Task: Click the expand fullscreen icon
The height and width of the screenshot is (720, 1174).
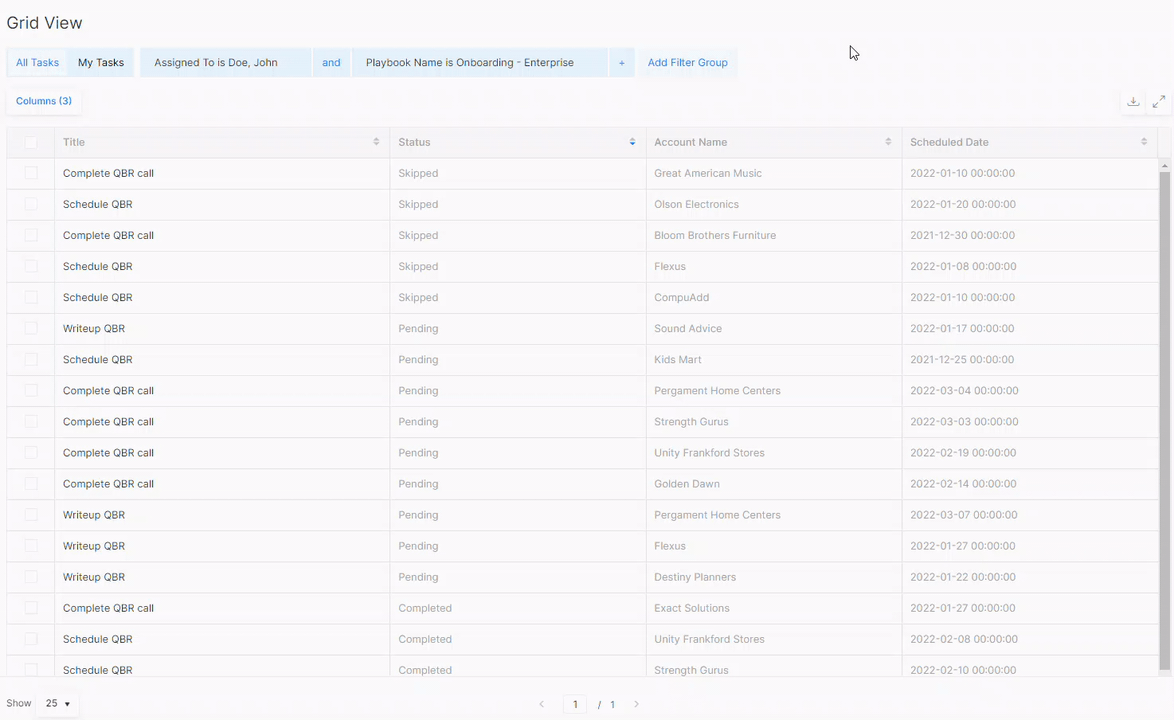Action: tap(1159, 102)
